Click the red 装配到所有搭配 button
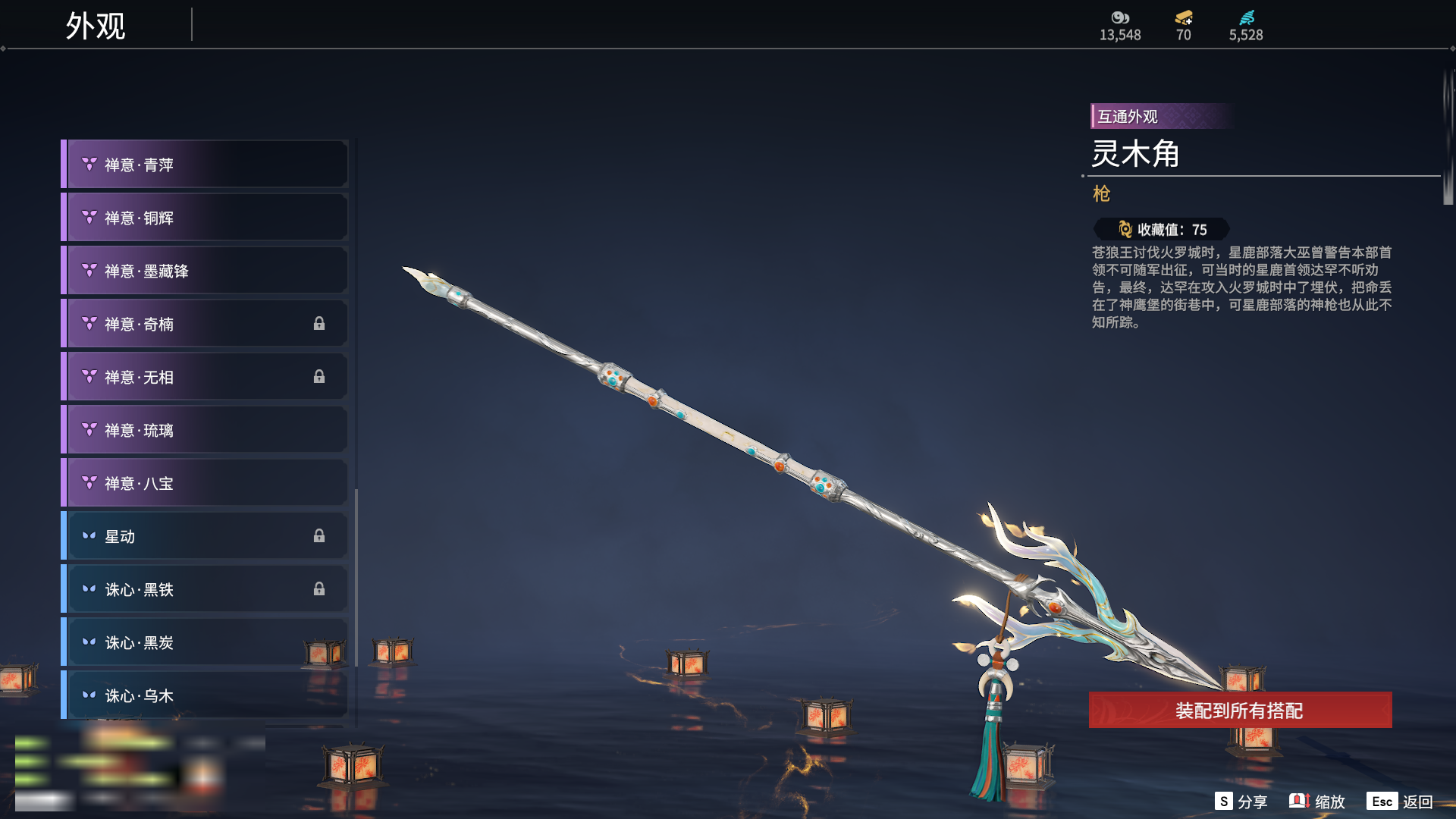Image resolution: width=1456 pixels, height=819 pixels. coord(1240,711)
